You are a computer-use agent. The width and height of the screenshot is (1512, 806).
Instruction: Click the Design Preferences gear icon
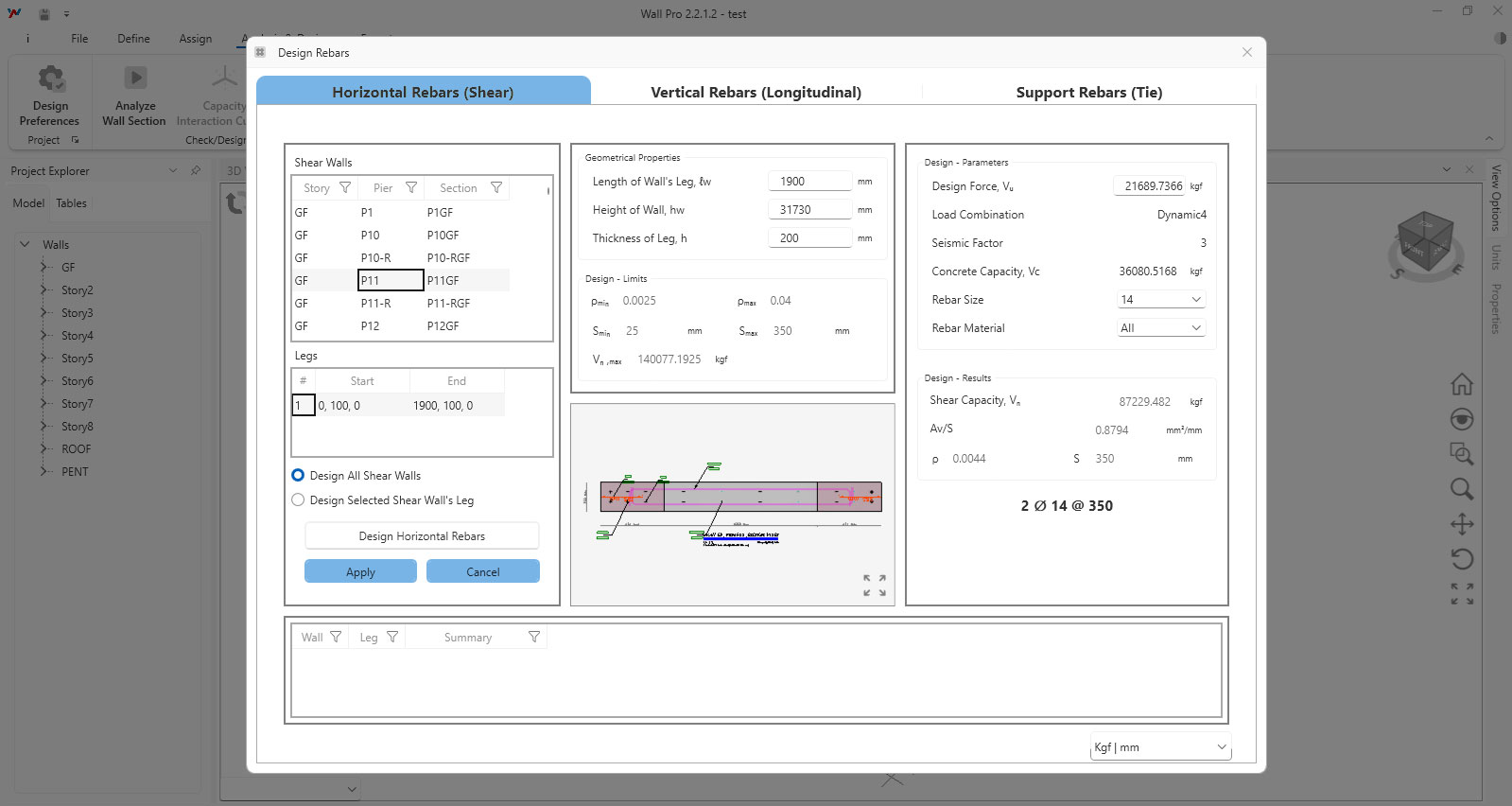coord(50,79)
